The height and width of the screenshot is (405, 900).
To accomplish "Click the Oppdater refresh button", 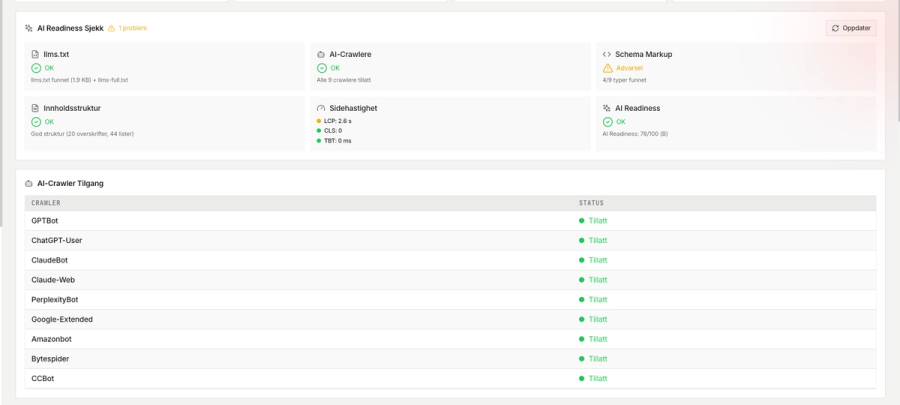I will tap(851, 28).
